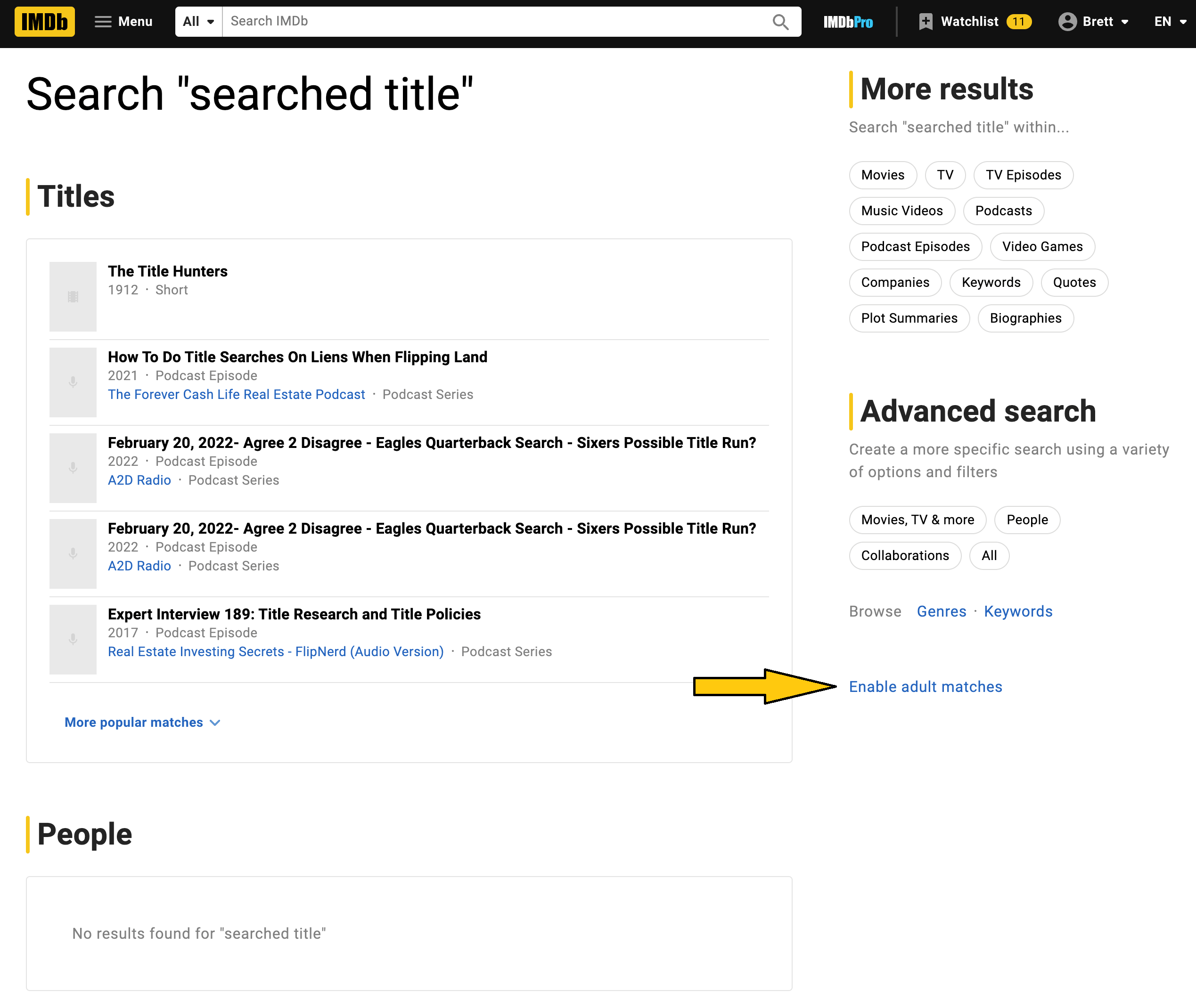Open the hamburger Menu icon

click(x=103, y=22)
